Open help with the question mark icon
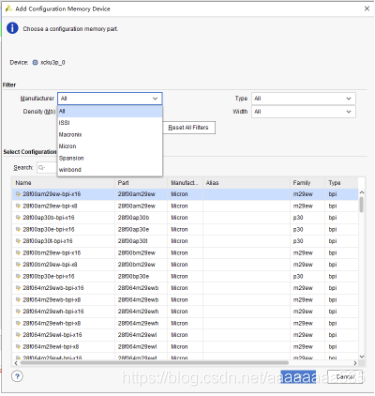Screen dimensions: 375x396 [x=17, y=376]
